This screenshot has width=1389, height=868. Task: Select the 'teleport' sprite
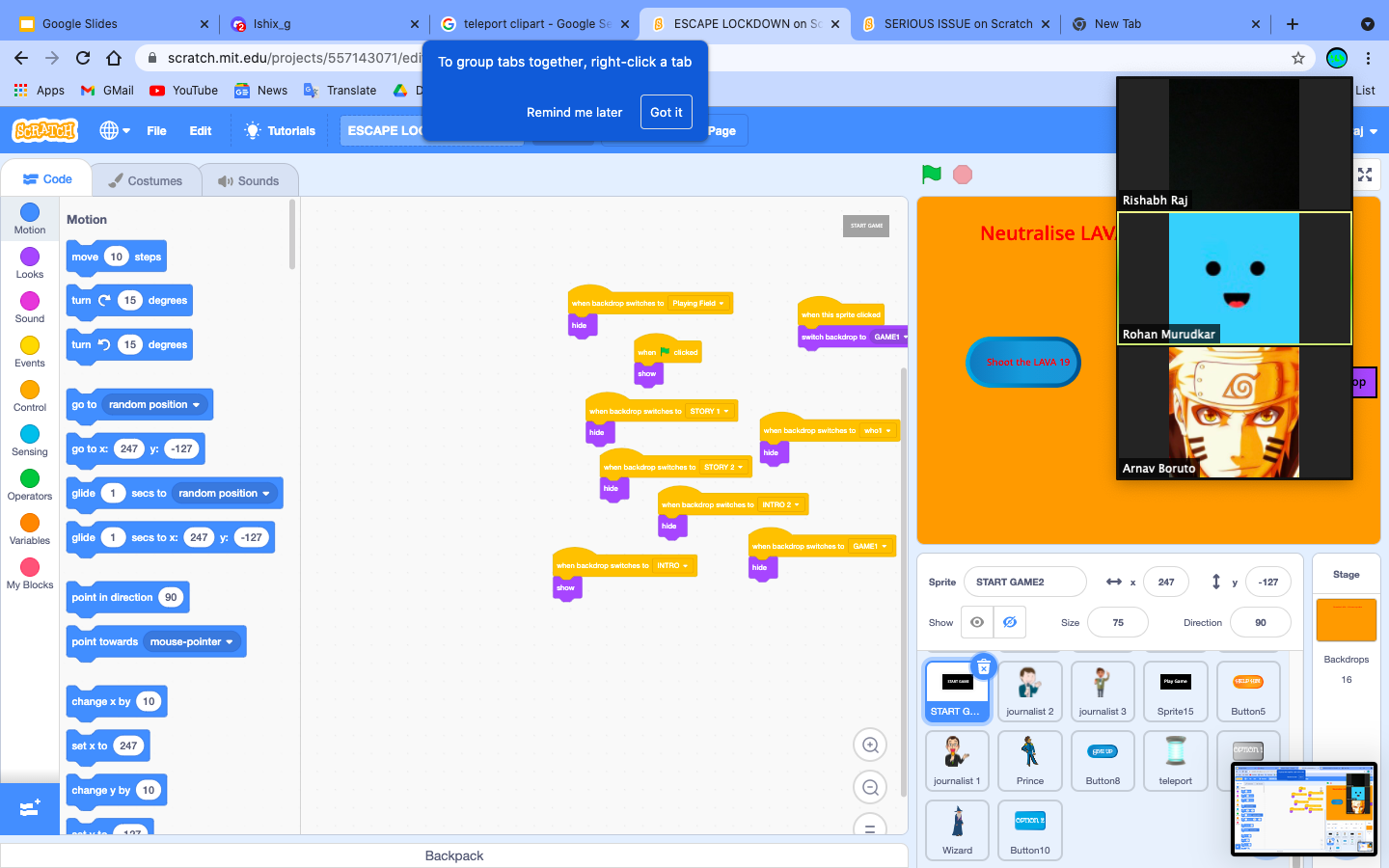[x=1175, y=760]
